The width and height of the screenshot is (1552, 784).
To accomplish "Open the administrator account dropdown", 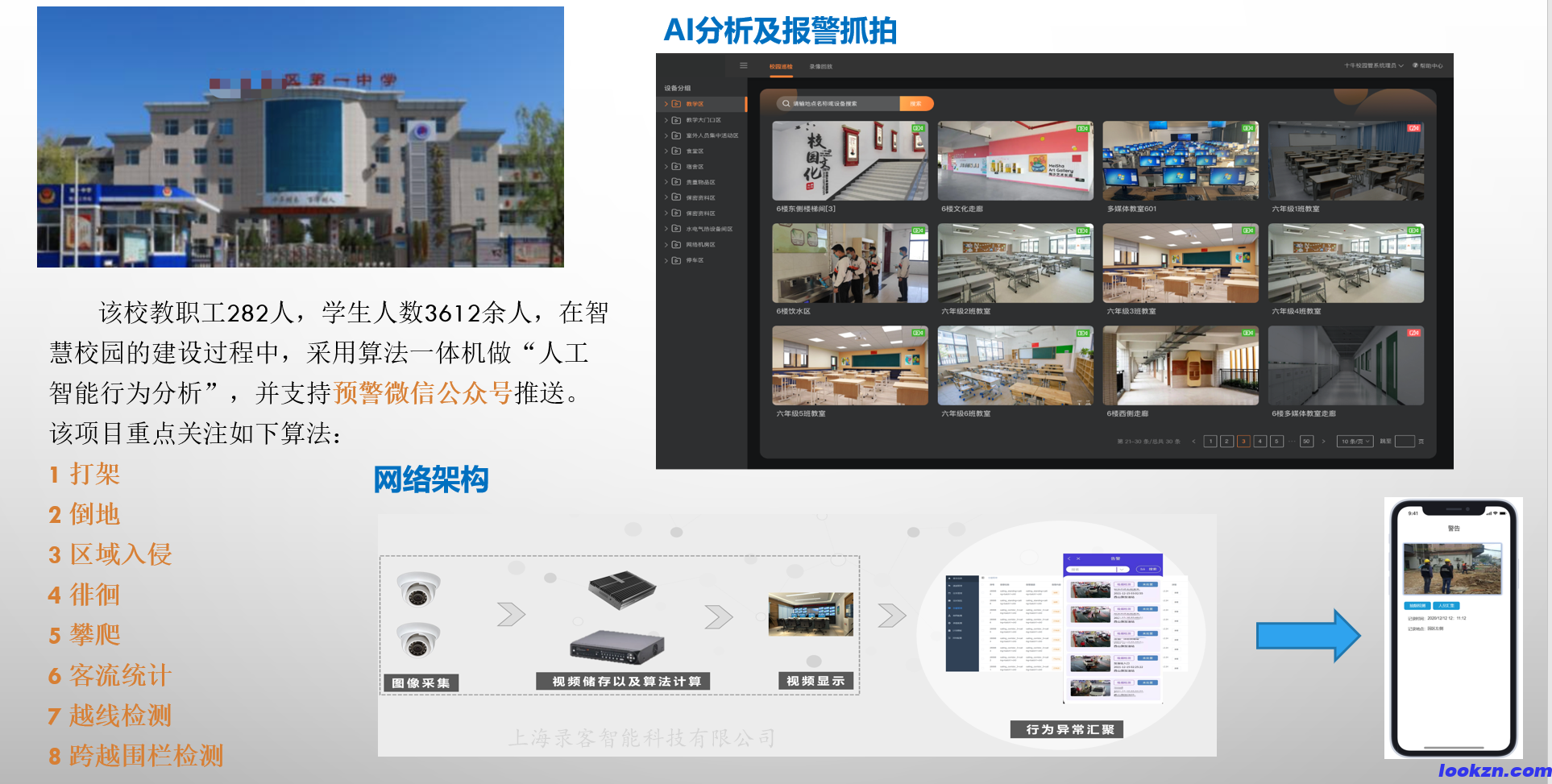I will [x=1374, y=65].
